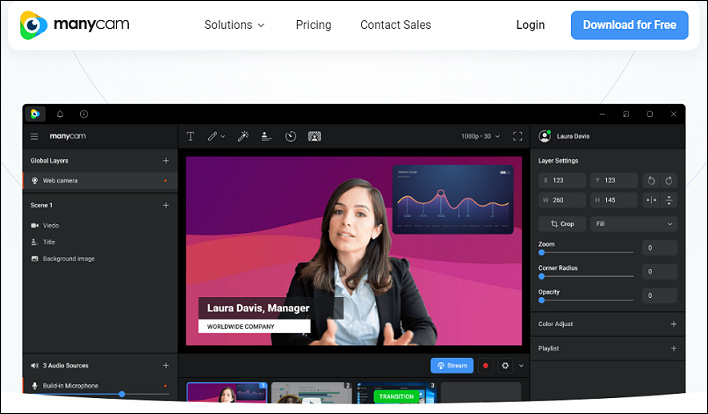
Task: Click the Corner Radius value field
Action: tap(660, 271)
